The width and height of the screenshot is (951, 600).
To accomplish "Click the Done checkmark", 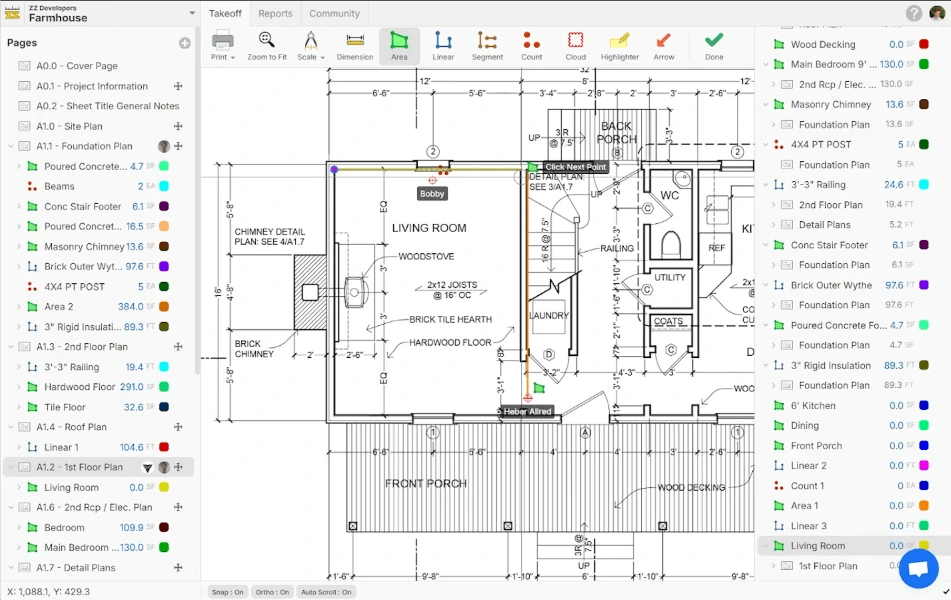I will coord(714,47).
